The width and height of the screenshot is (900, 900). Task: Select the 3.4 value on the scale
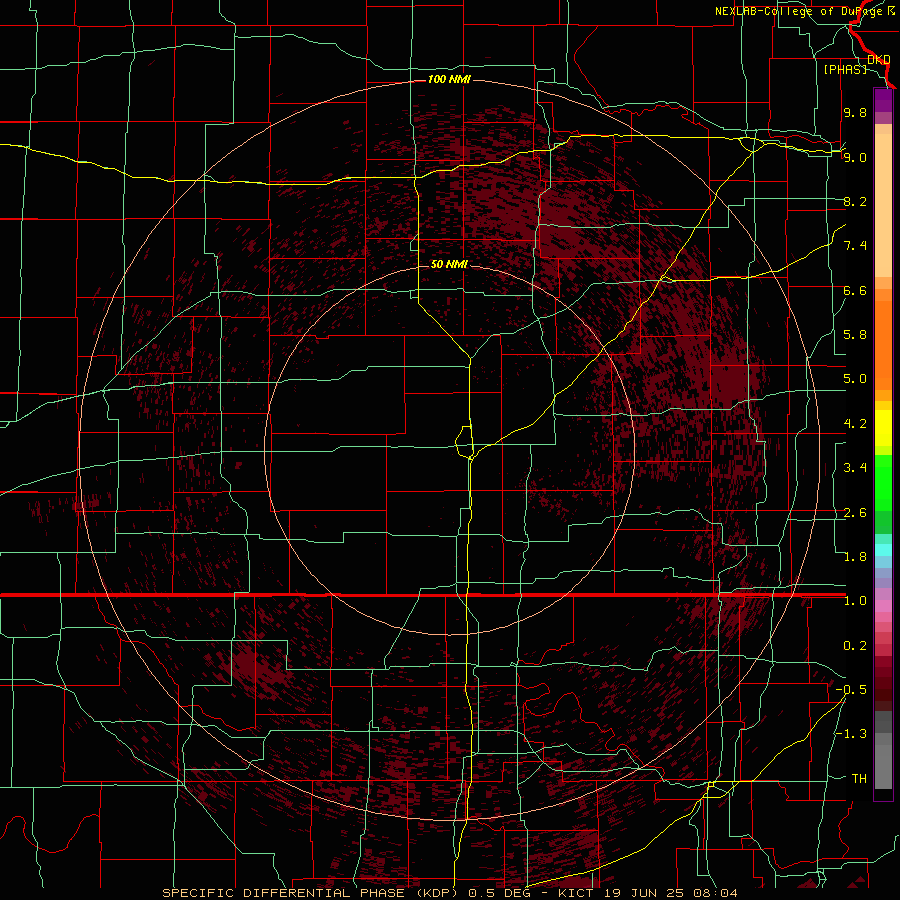[x=855, y=468]
